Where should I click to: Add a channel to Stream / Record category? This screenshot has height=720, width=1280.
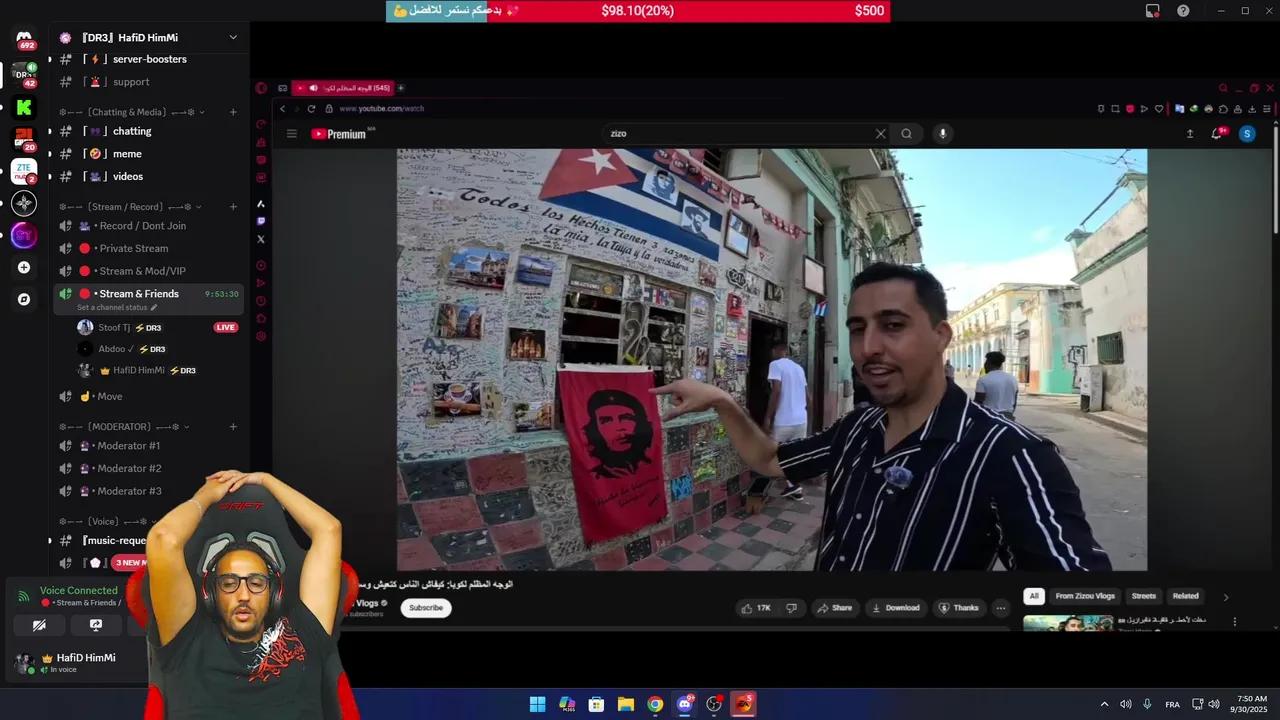pos(233,207)
